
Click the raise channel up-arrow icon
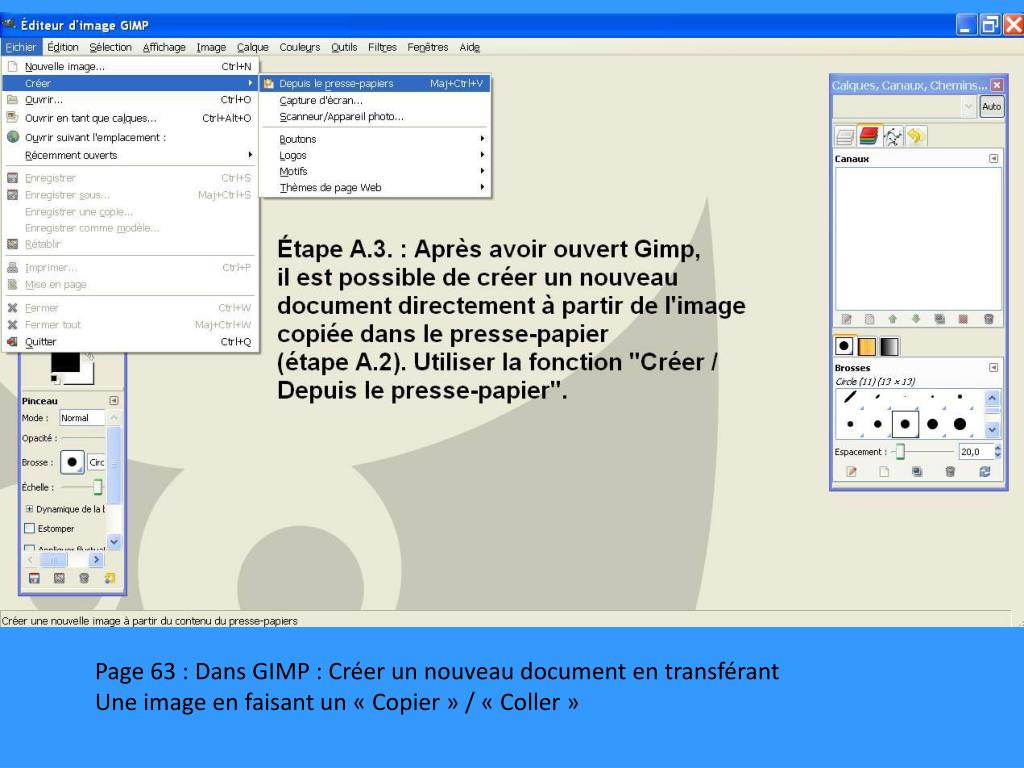pyautogui.click(x=893, y=319)
